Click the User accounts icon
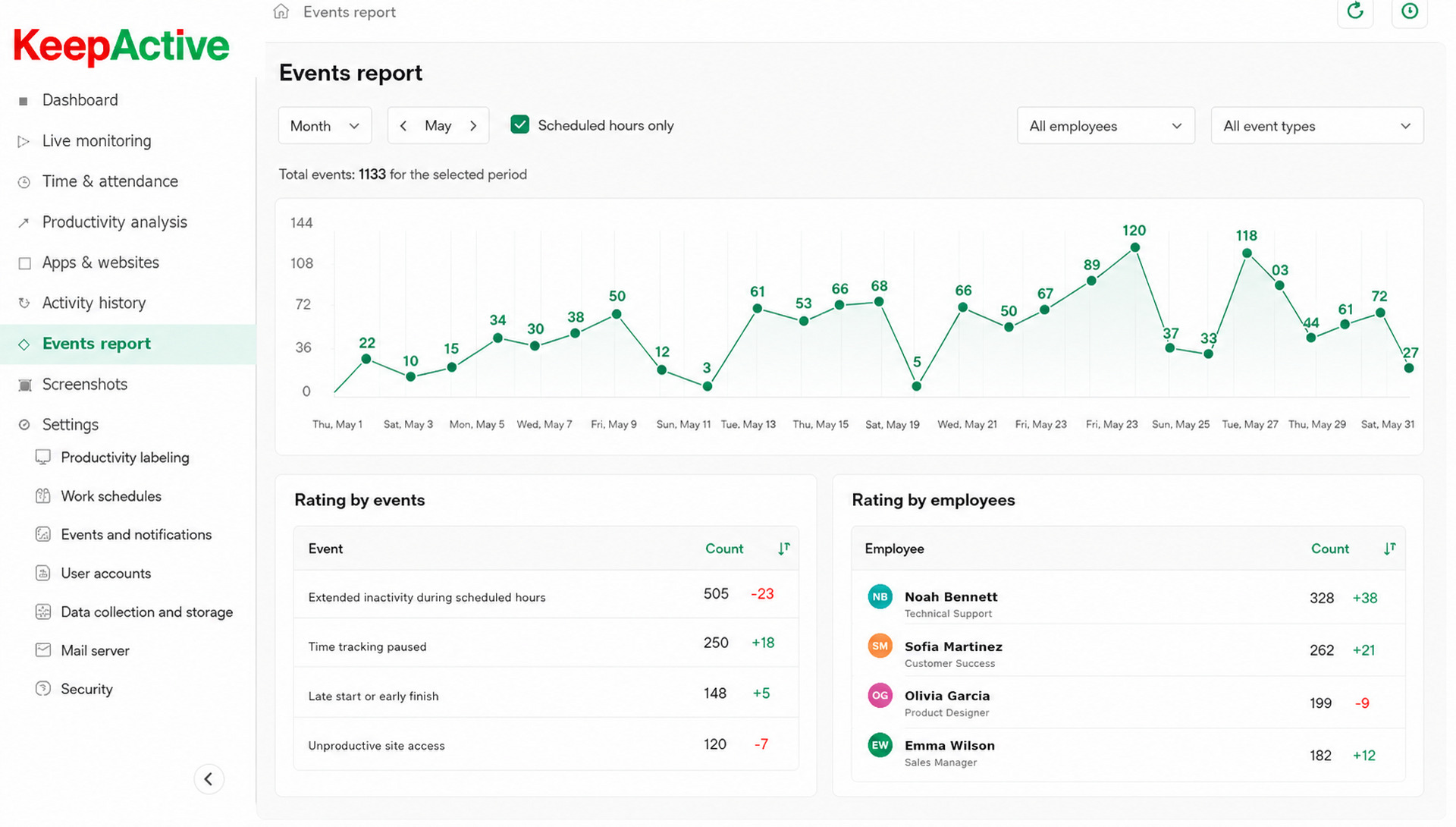 [43, 573]
